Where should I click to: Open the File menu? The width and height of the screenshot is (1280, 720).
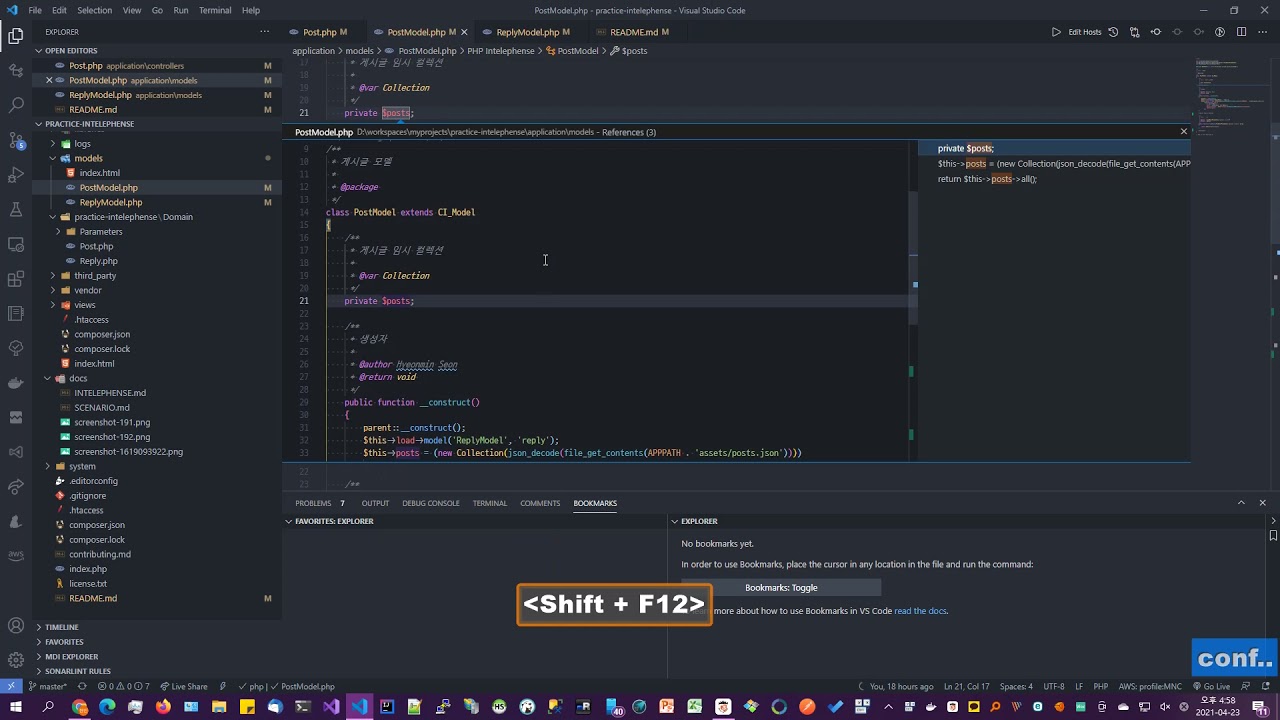pyautogui.click(x=35, y=10)
